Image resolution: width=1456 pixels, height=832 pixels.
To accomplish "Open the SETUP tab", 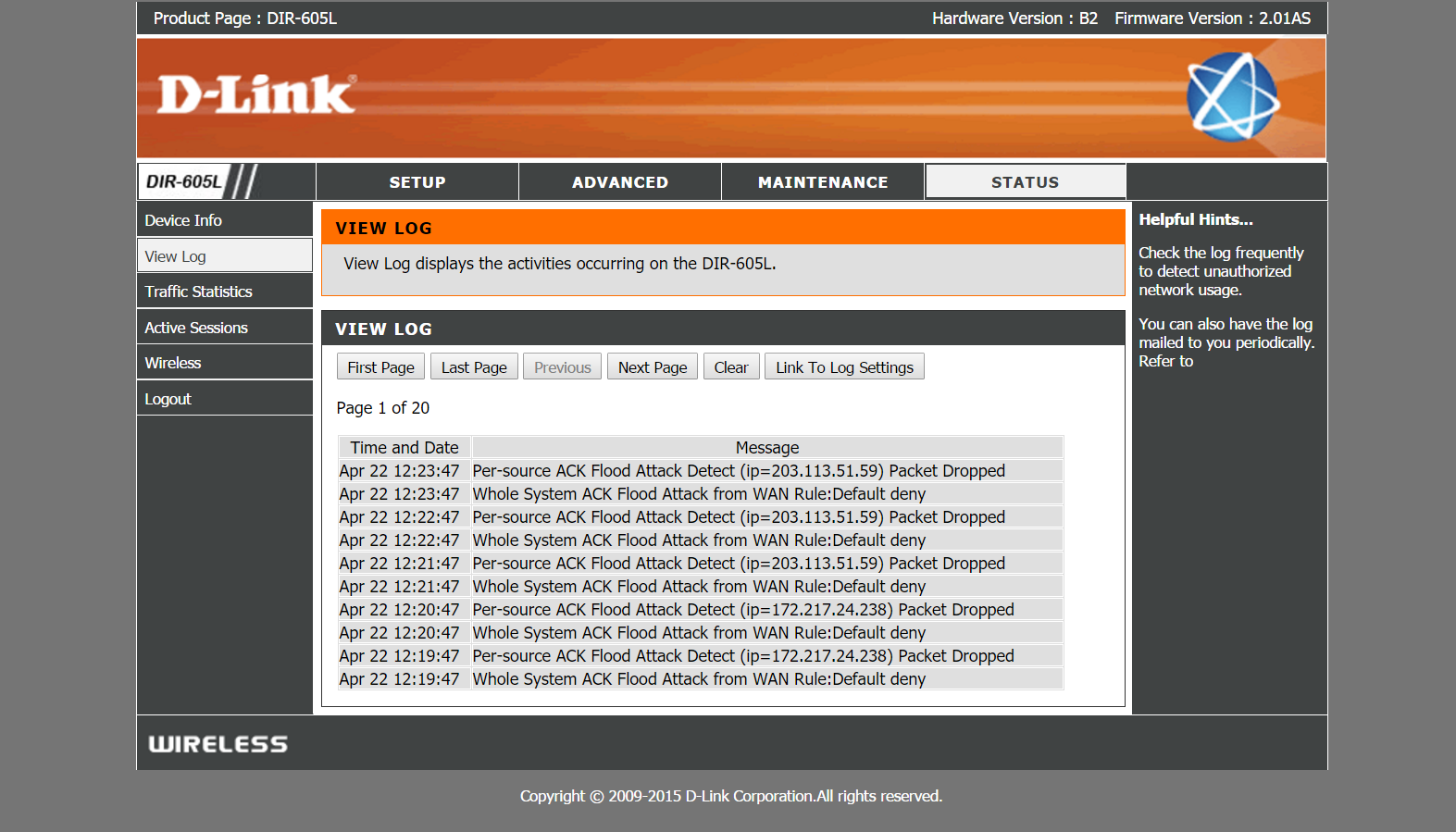I will [x=417, y=182].
